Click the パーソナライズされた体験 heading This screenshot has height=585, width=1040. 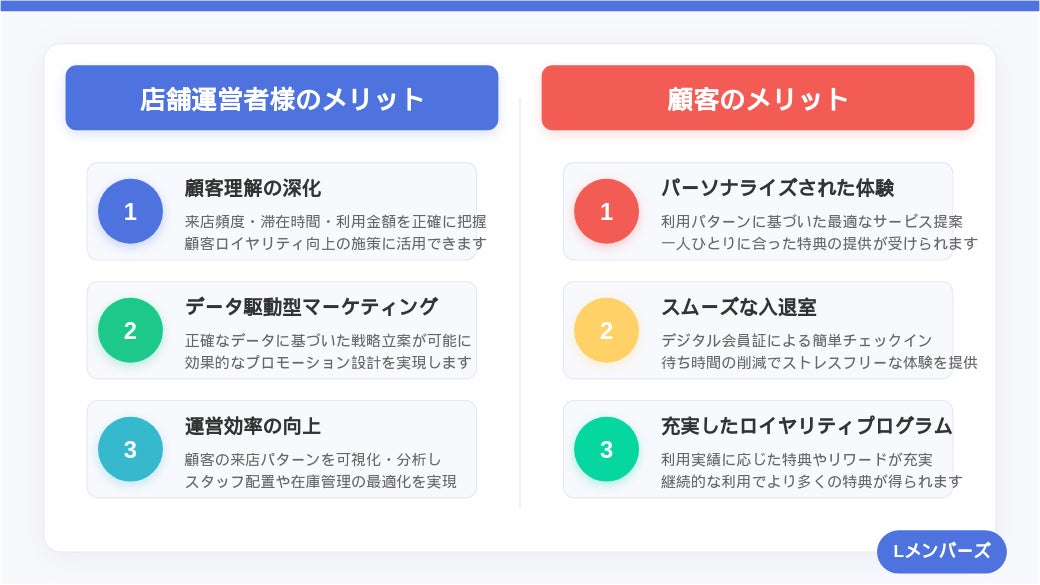(777, 188)
